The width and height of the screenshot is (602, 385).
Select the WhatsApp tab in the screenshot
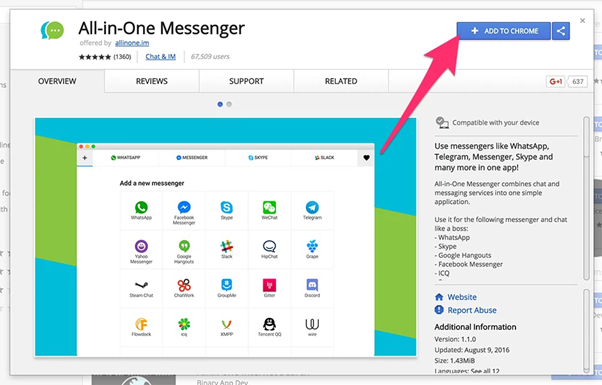(126, 158)
